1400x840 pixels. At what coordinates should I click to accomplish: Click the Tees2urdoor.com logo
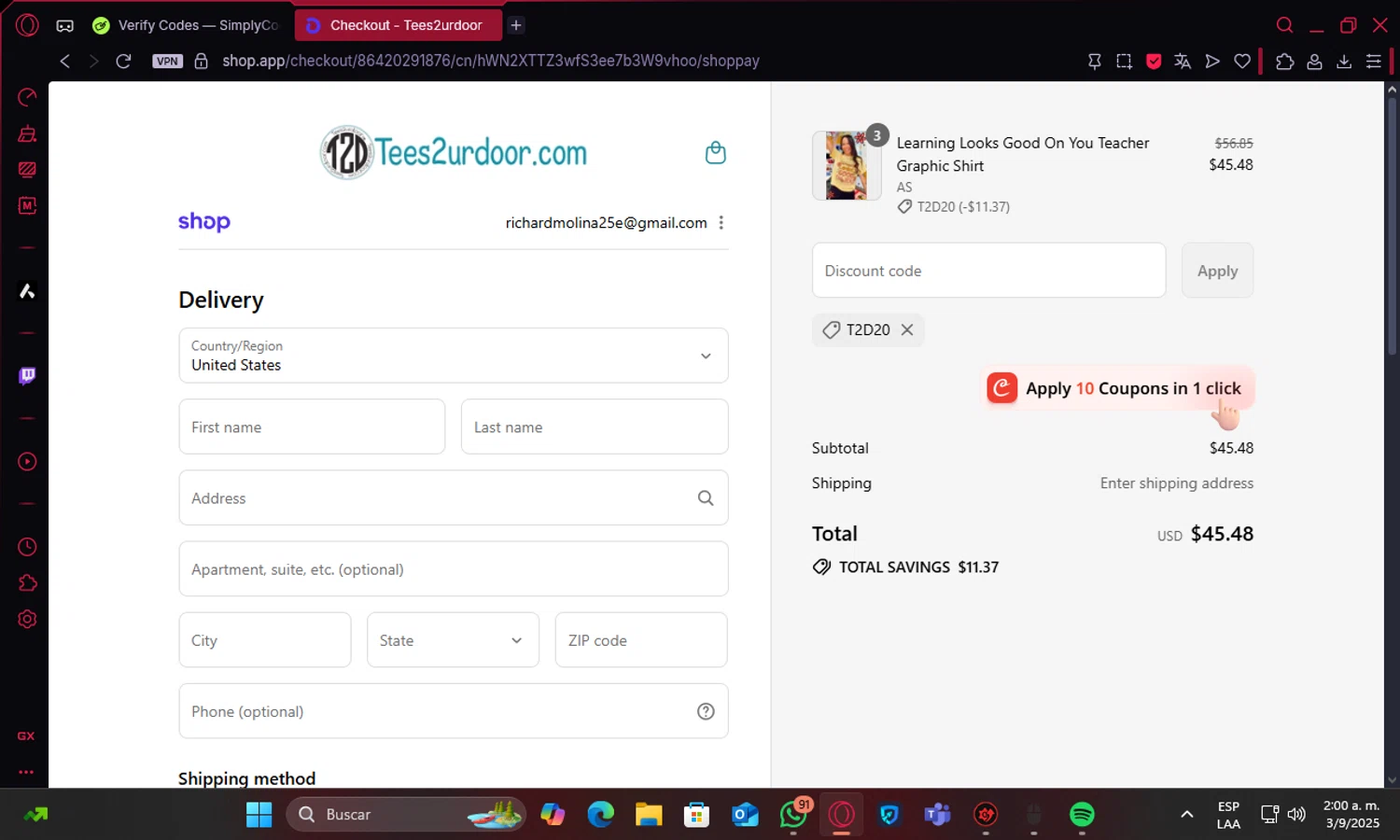click(x=454, y=152)
